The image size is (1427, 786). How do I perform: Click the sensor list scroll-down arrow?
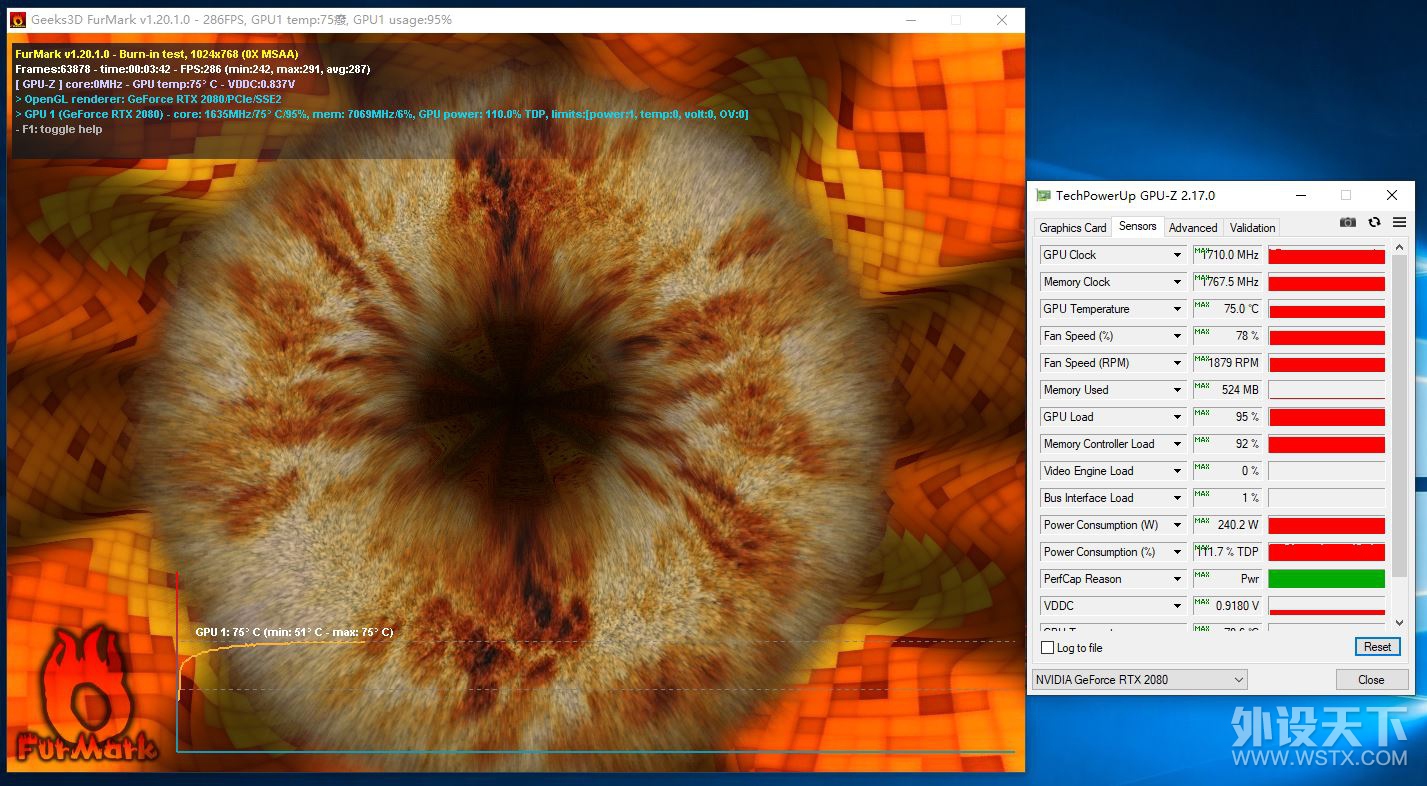1399,622
